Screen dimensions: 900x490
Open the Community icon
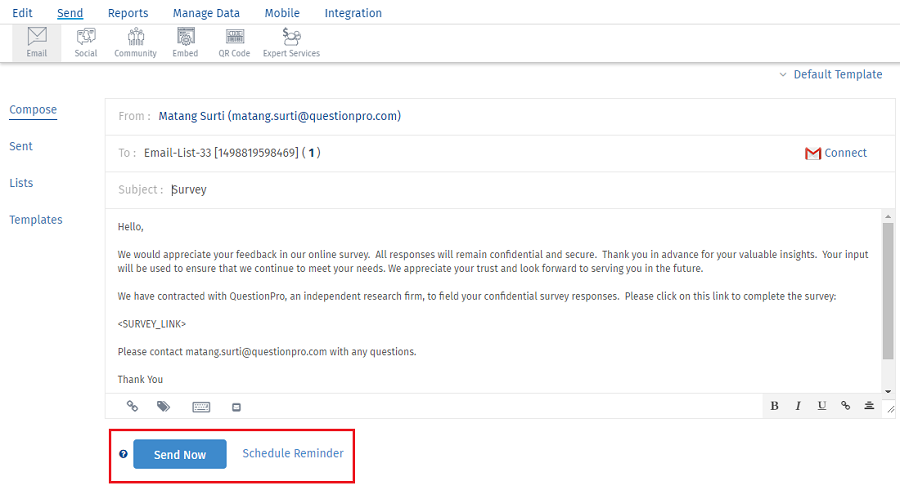point(135,42)
